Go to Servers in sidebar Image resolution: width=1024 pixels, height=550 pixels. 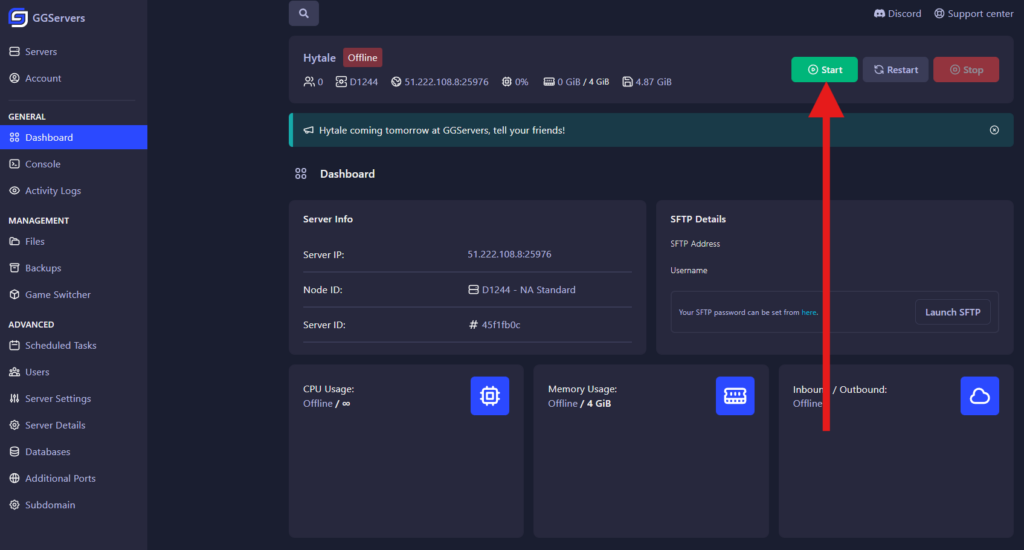(x=73, y=52)
